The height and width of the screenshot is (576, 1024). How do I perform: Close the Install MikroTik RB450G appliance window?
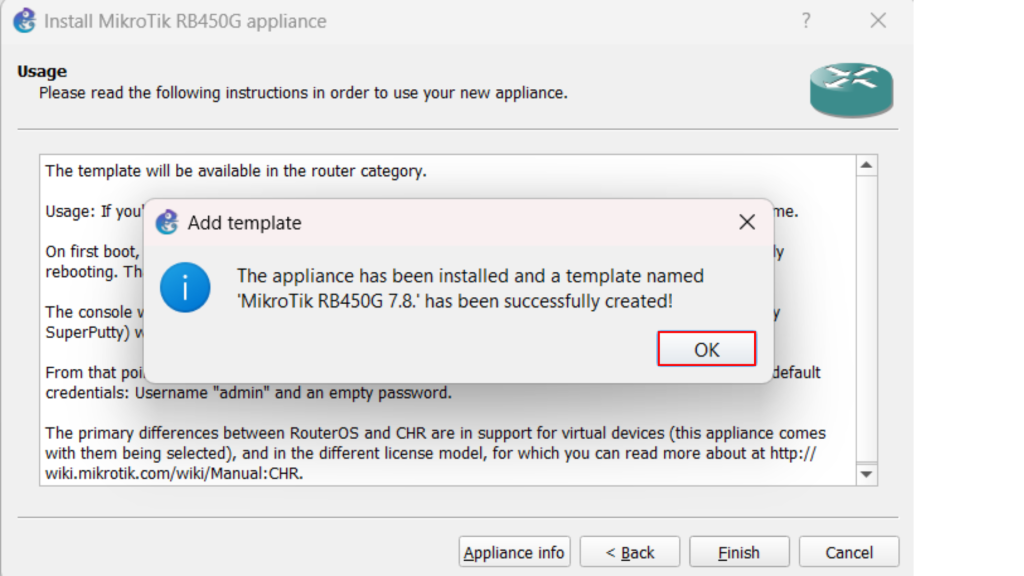(x=878, y=21)
